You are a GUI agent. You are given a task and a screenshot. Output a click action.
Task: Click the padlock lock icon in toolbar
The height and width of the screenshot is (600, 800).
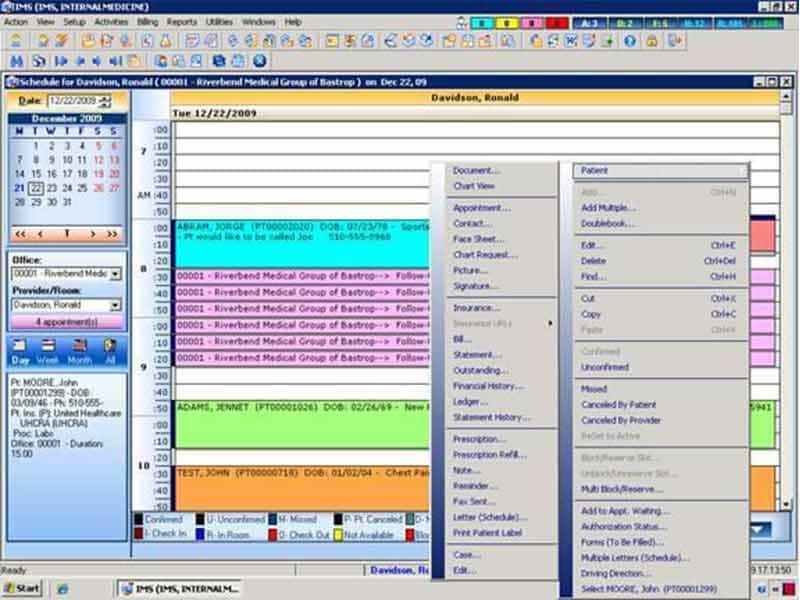click(x=652, y=41)
